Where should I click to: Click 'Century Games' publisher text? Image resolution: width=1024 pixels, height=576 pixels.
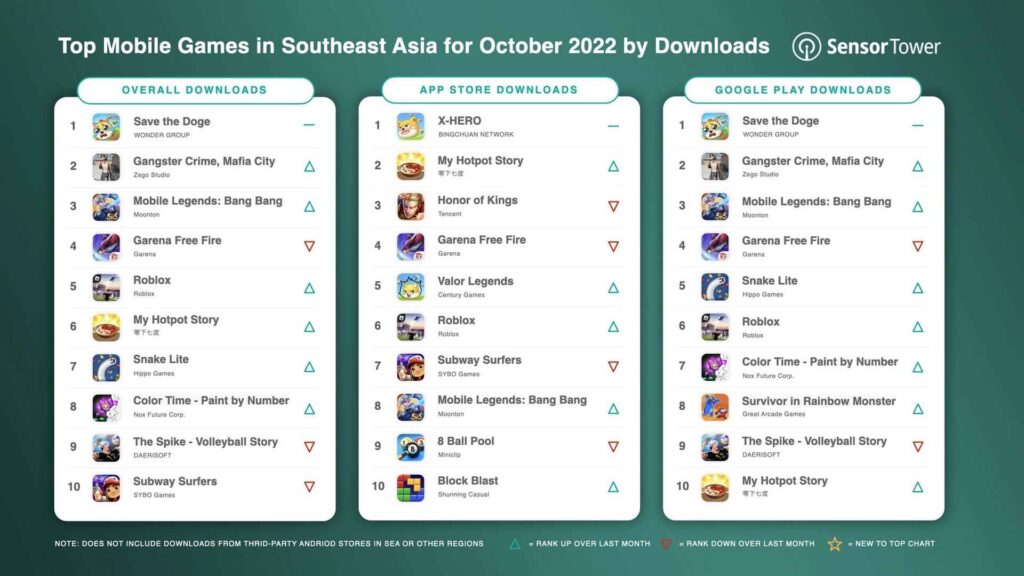point(461,295)
